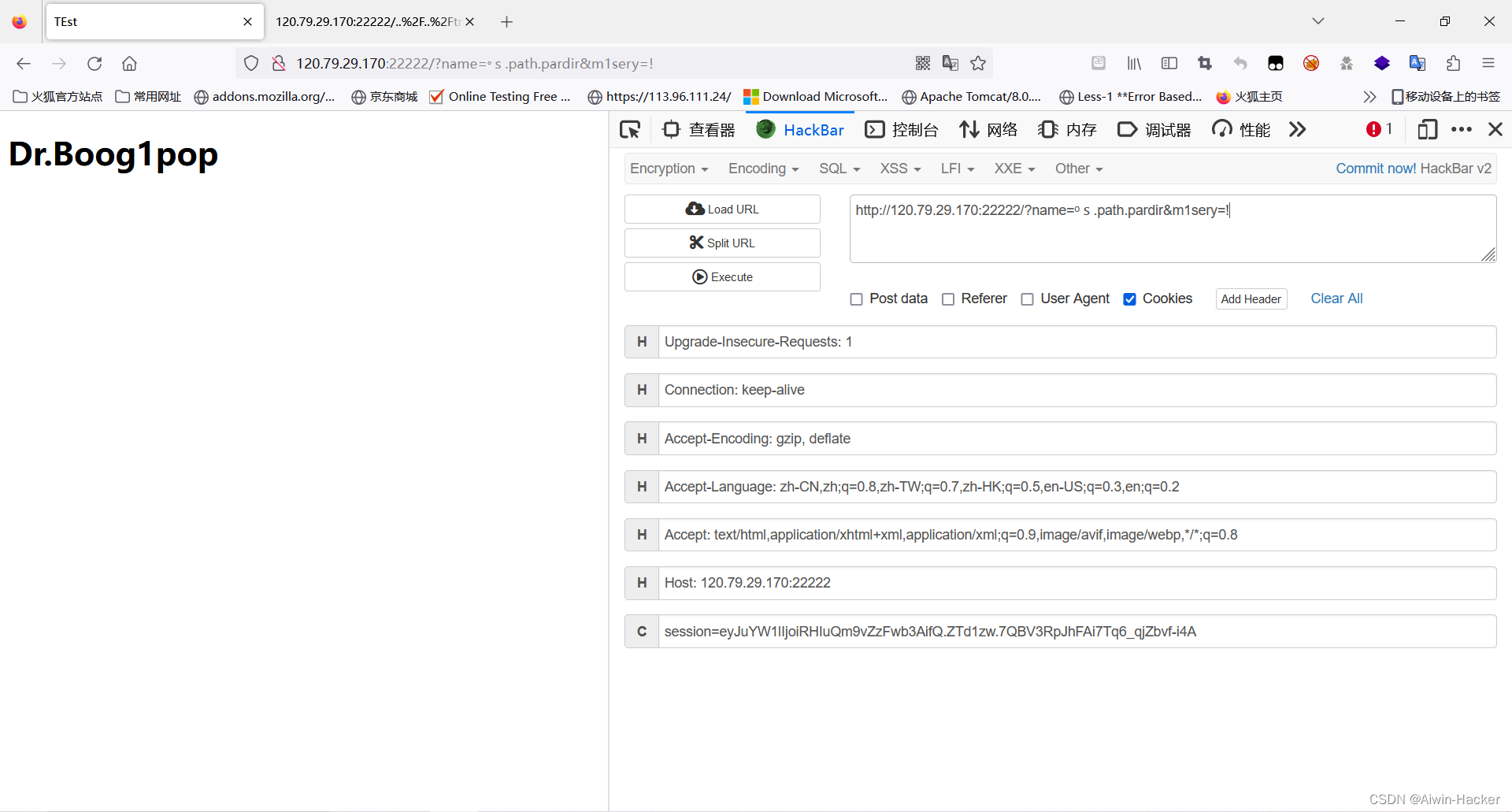Open the DevTools customize options menu

pos(1462,129)
